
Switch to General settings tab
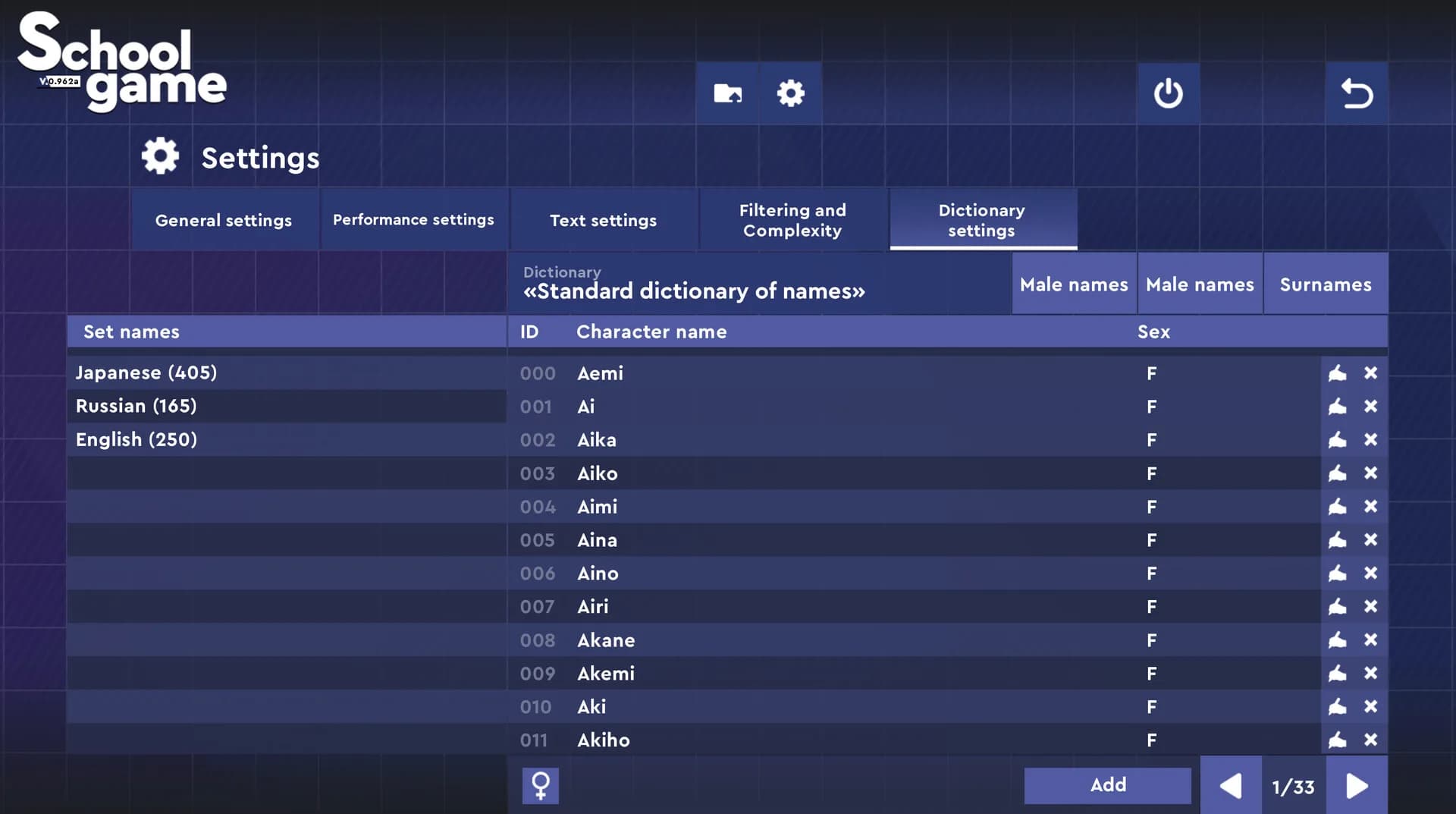[224, 220]
